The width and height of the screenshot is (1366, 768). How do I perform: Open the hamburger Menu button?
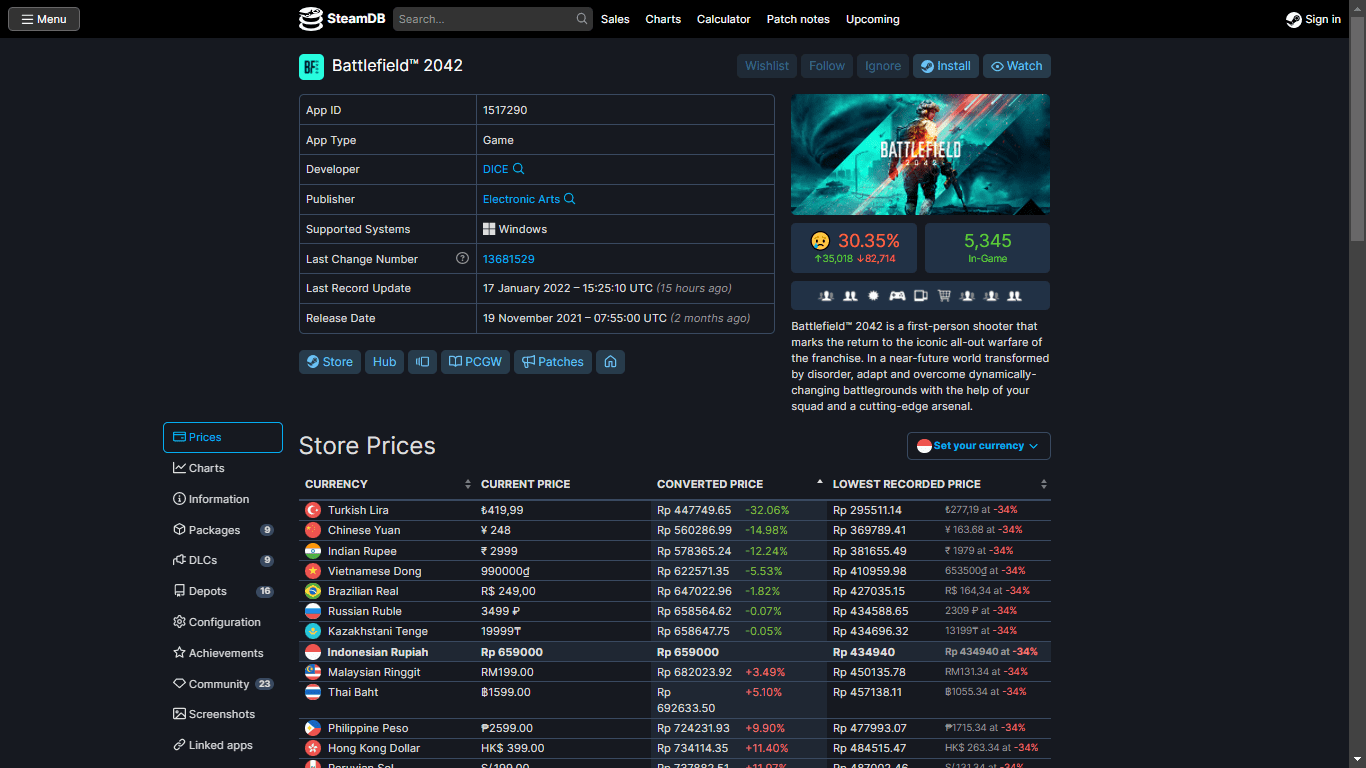point(44,19)
